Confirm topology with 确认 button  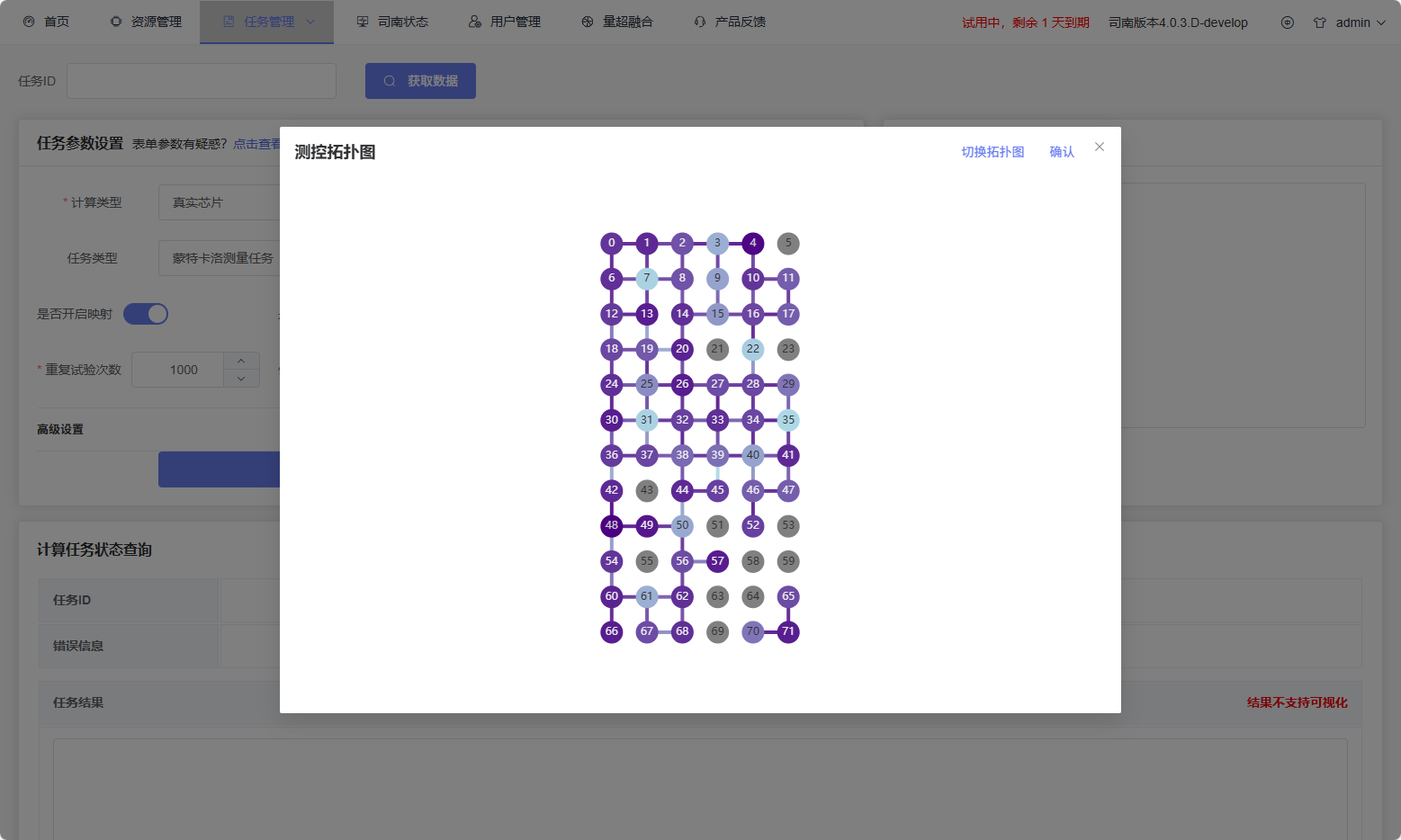(x=1062, y=152)
